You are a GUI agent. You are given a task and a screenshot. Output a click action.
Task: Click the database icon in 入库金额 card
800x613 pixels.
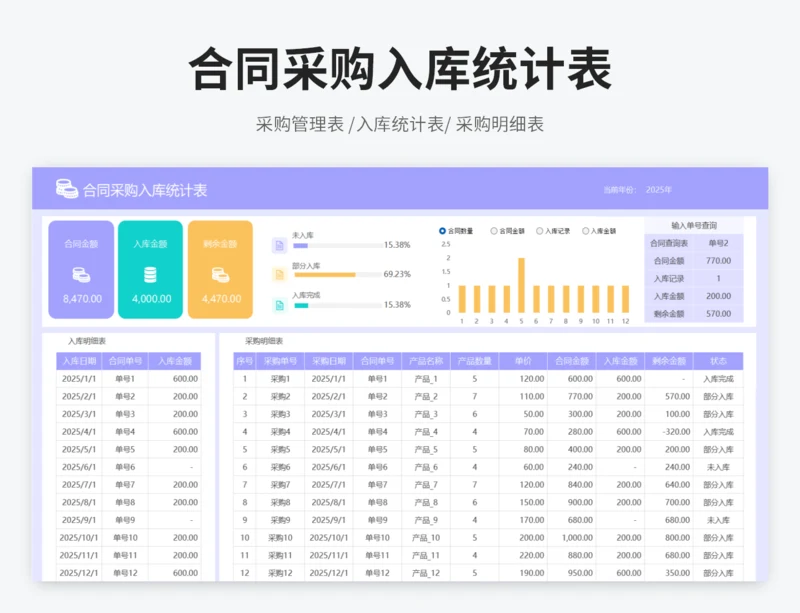click(150, 275)
